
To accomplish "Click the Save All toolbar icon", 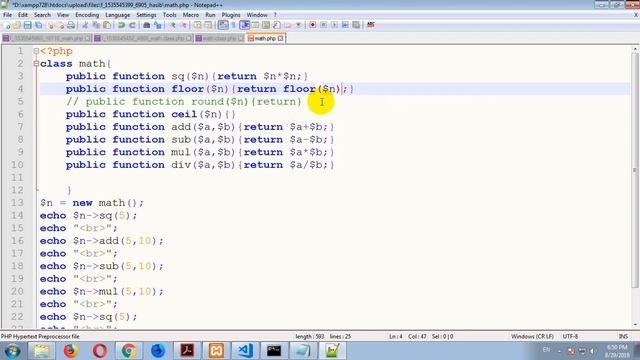I will (x=38, y=25).
